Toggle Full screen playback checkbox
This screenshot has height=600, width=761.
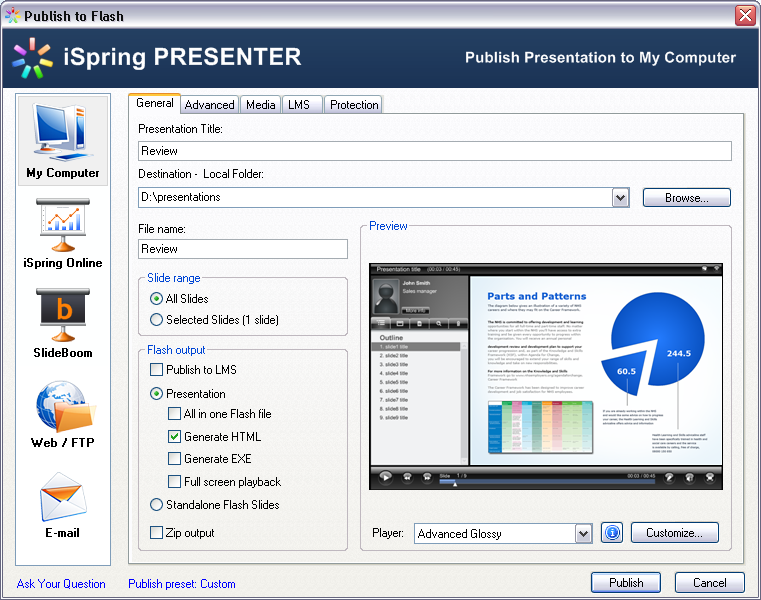[174, 482]
